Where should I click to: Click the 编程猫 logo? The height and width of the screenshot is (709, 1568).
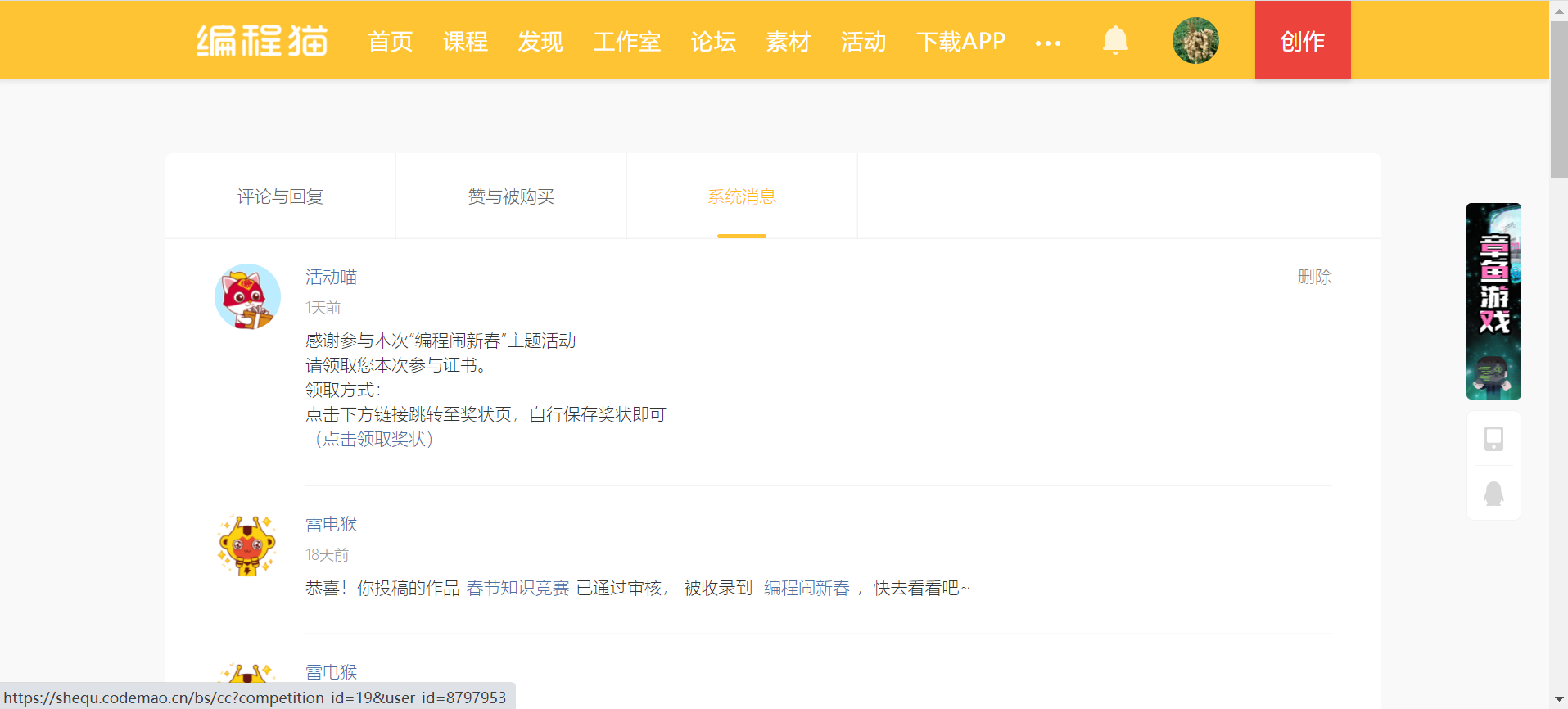click(x=261, y=40)
